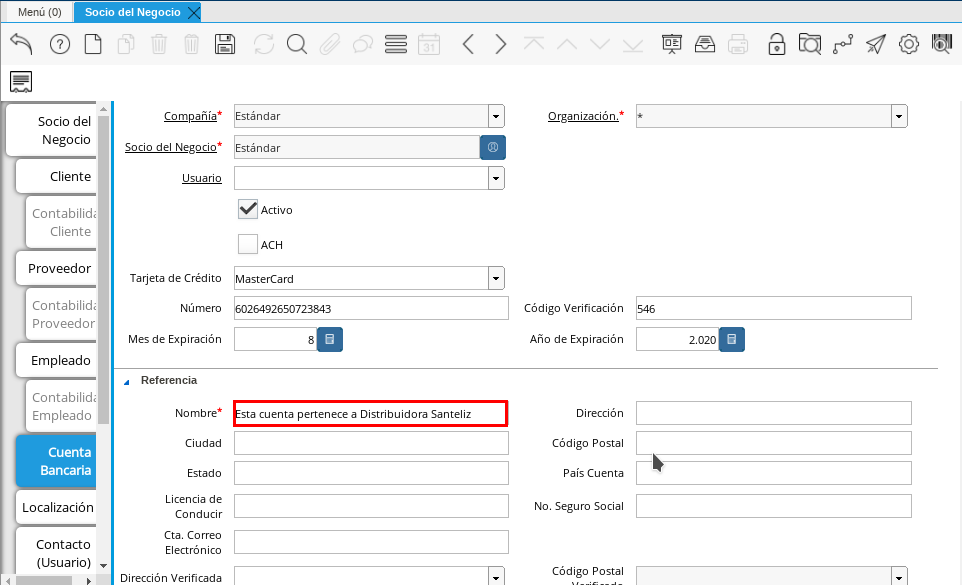The height and width of the screenshot is (585, 962).
Task: Open the Socio del Negocio lookup button
Action: [x=493, y=147]
